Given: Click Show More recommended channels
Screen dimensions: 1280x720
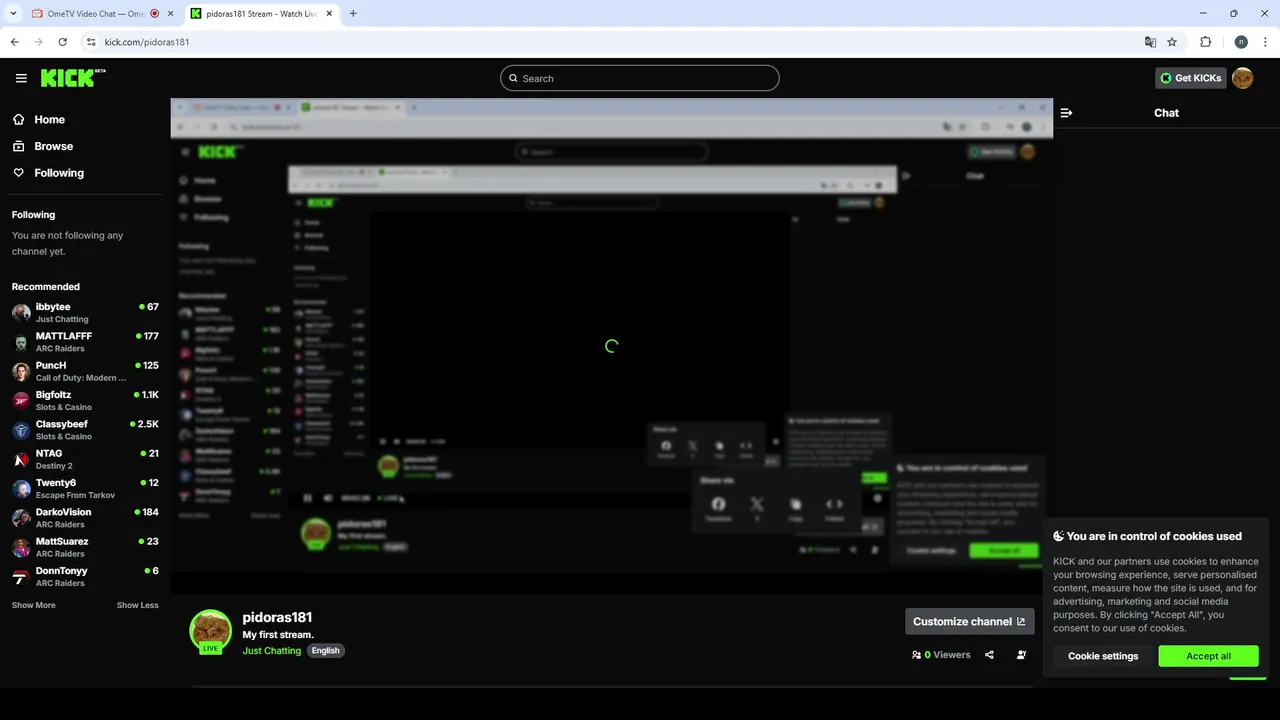Looking at the screenshot, I should point(34,605).
